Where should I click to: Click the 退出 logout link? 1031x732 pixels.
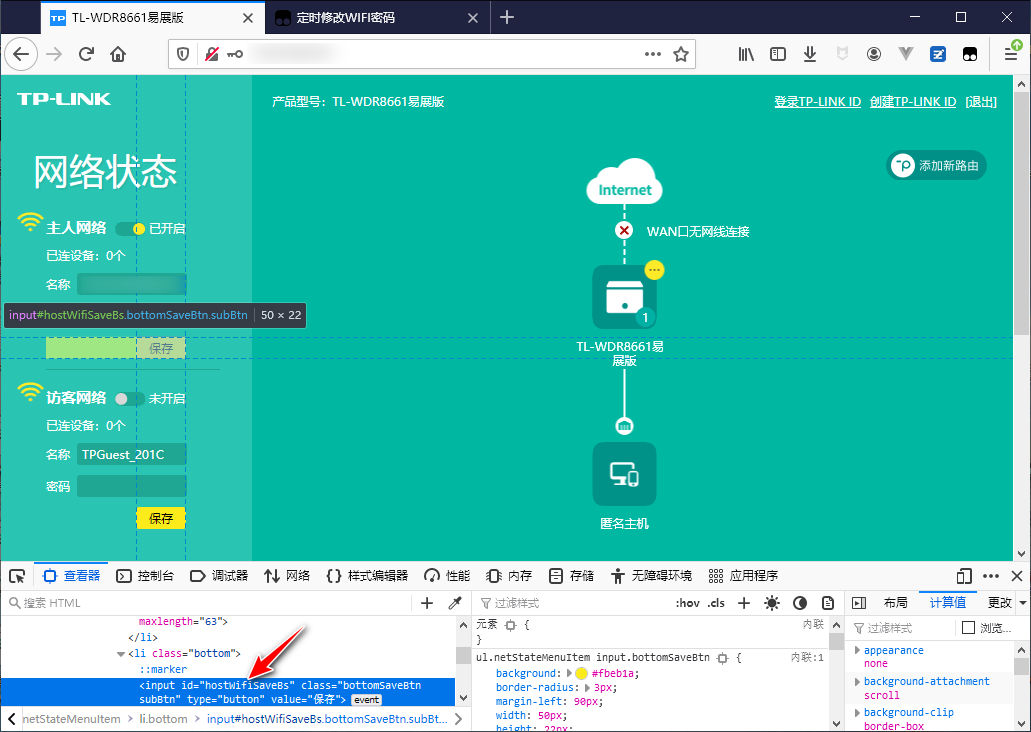pos(981,102)
